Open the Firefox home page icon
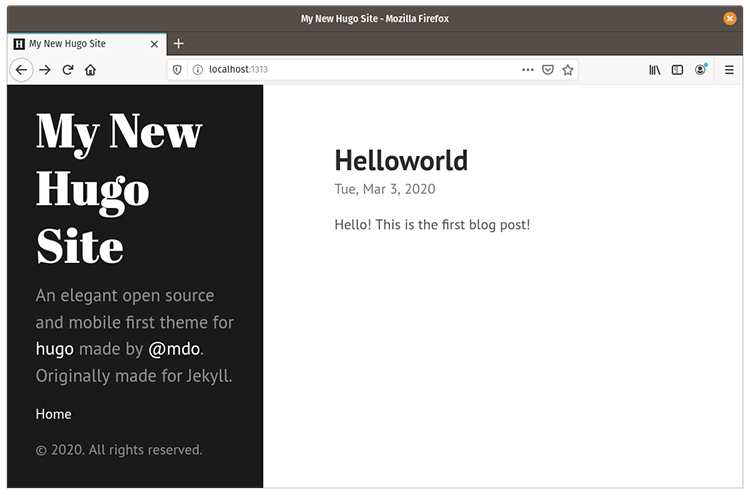750x495 pixels. click(x=90, y=70)
